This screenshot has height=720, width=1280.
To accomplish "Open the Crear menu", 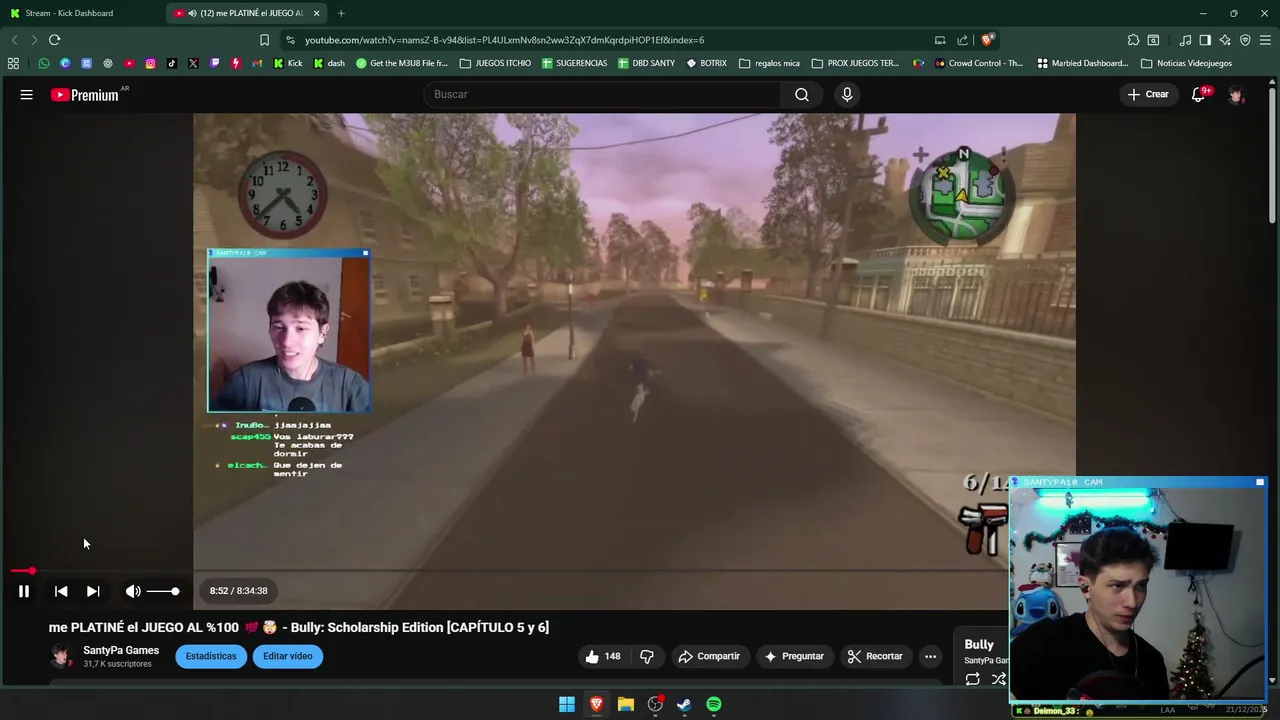I will click(1148, 94).
